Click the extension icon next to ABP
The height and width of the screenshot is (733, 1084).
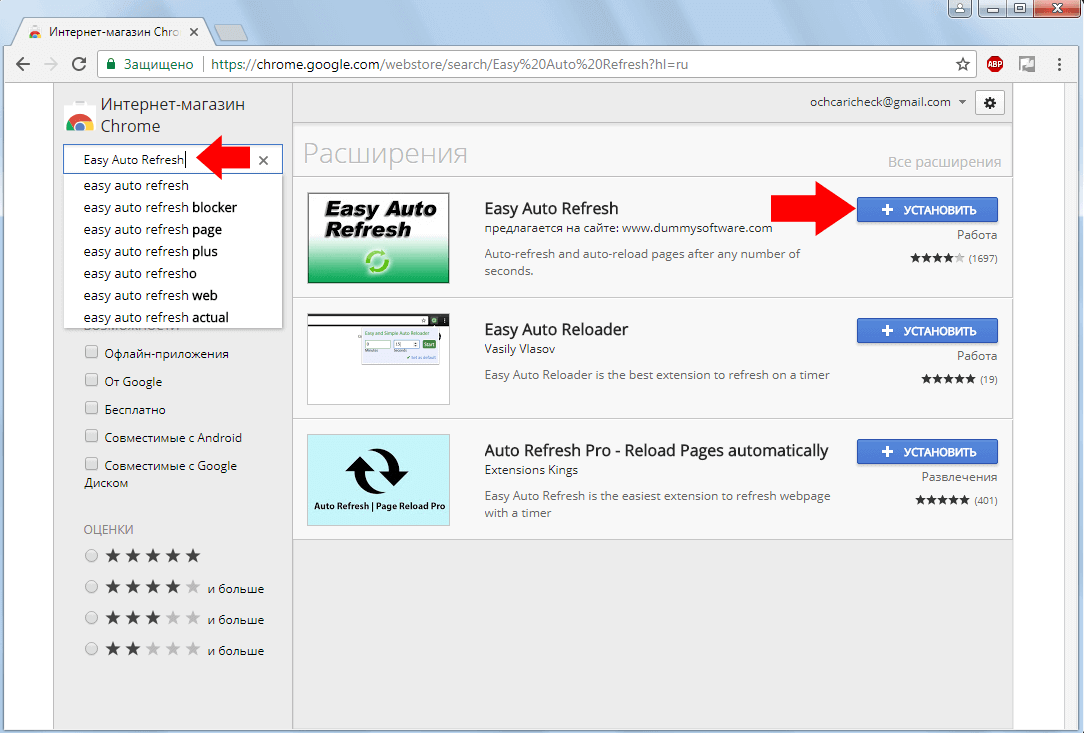pos(1027,64)
